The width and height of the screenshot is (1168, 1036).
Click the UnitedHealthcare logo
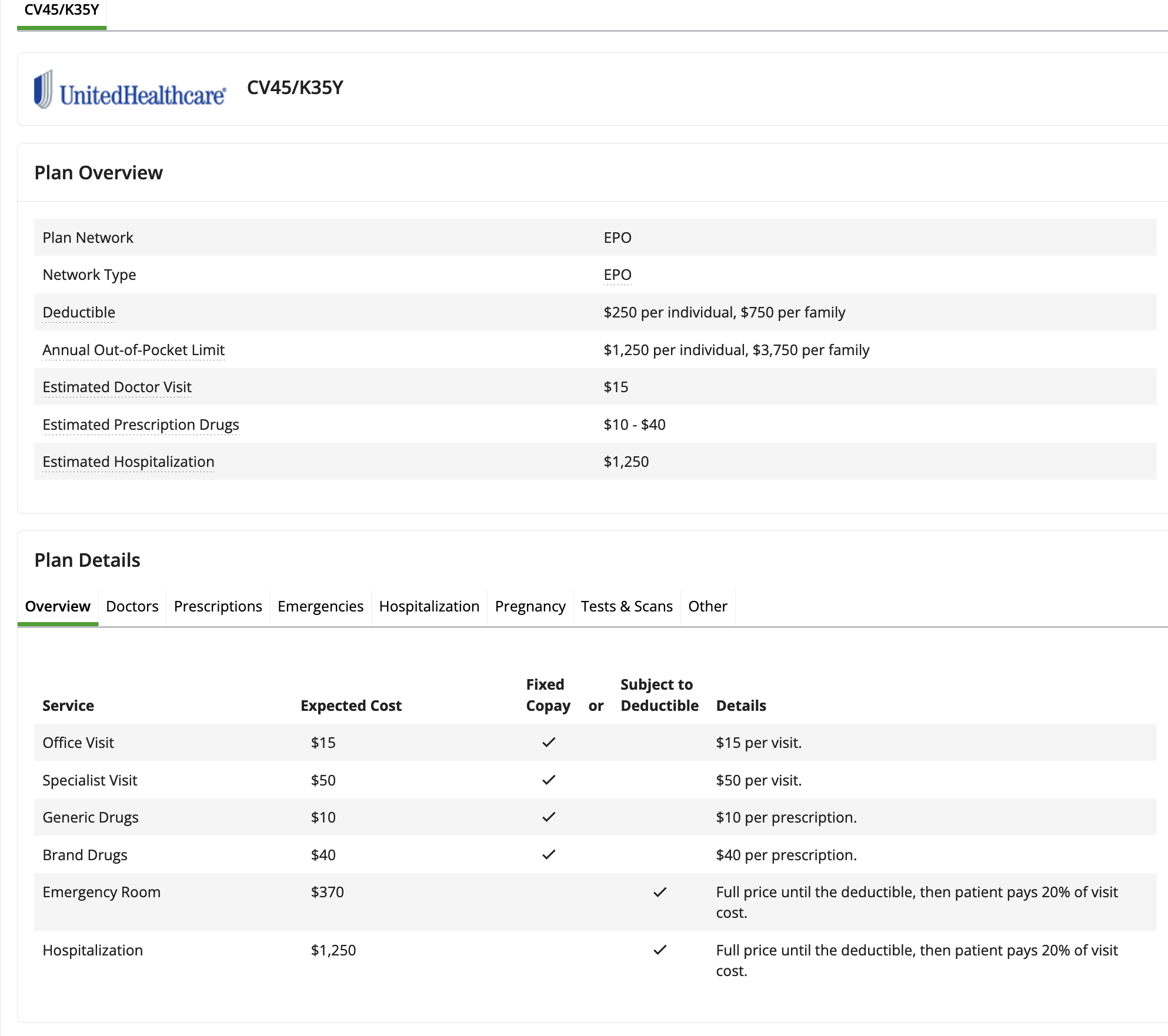129,90
